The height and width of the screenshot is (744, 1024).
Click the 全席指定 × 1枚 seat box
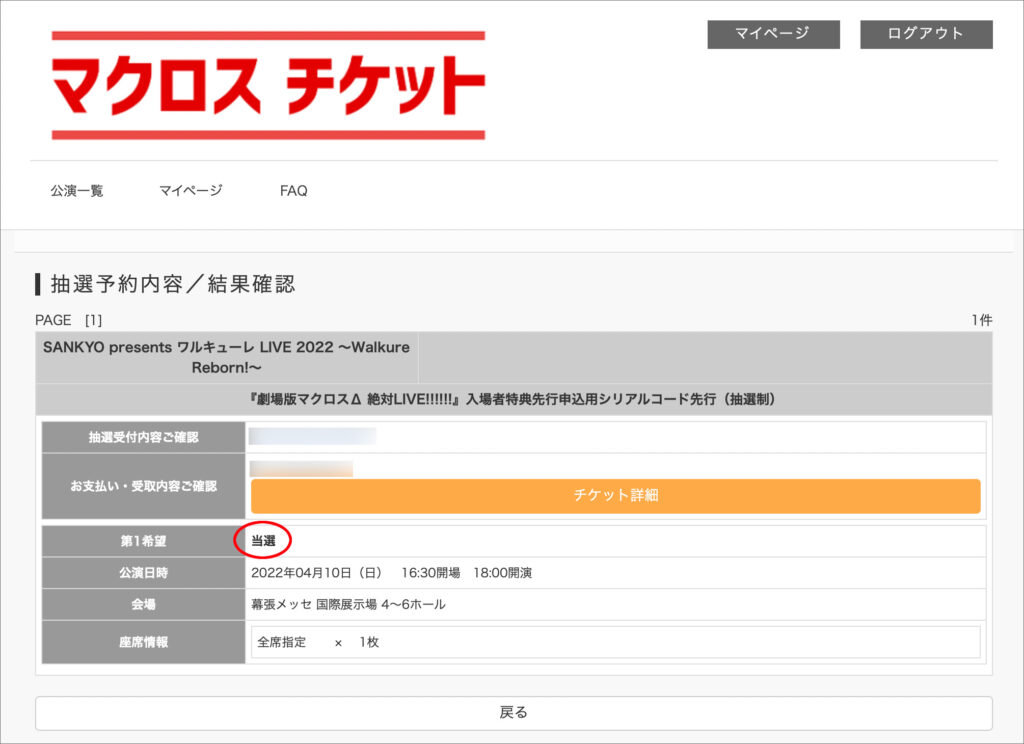pyautogui.click(x=615, y=642)
